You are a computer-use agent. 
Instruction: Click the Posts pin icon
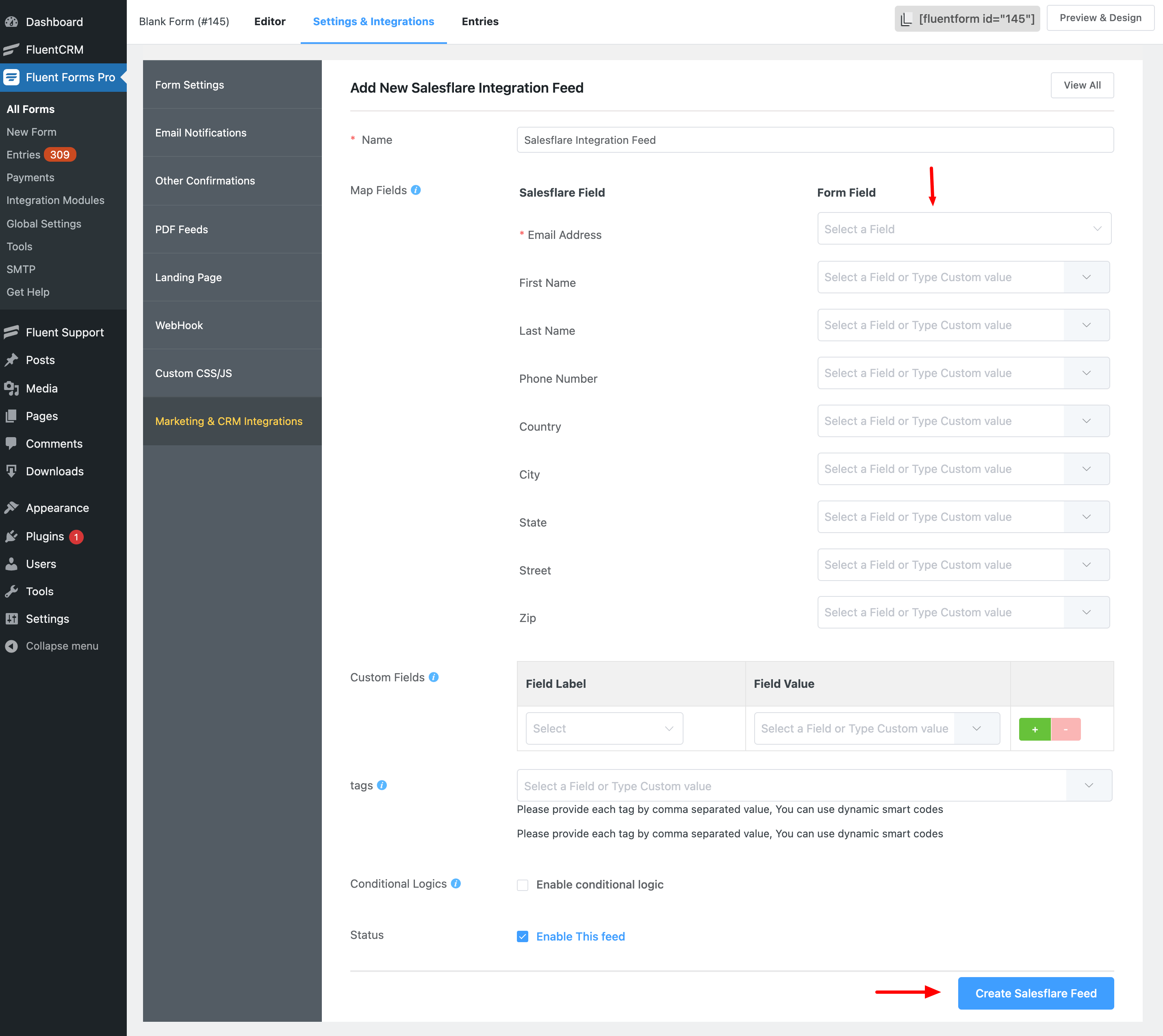(11, 360)
